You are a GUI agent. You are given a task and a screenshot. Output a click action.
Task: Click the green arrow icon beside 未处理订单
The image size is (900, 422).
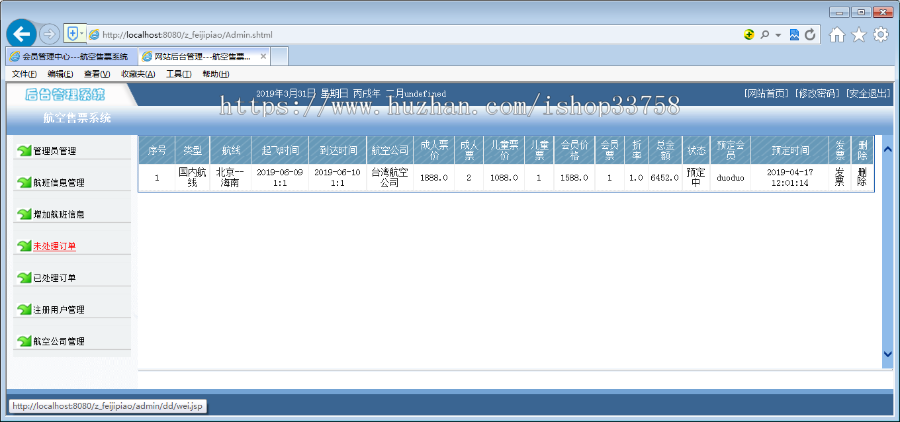24,246
